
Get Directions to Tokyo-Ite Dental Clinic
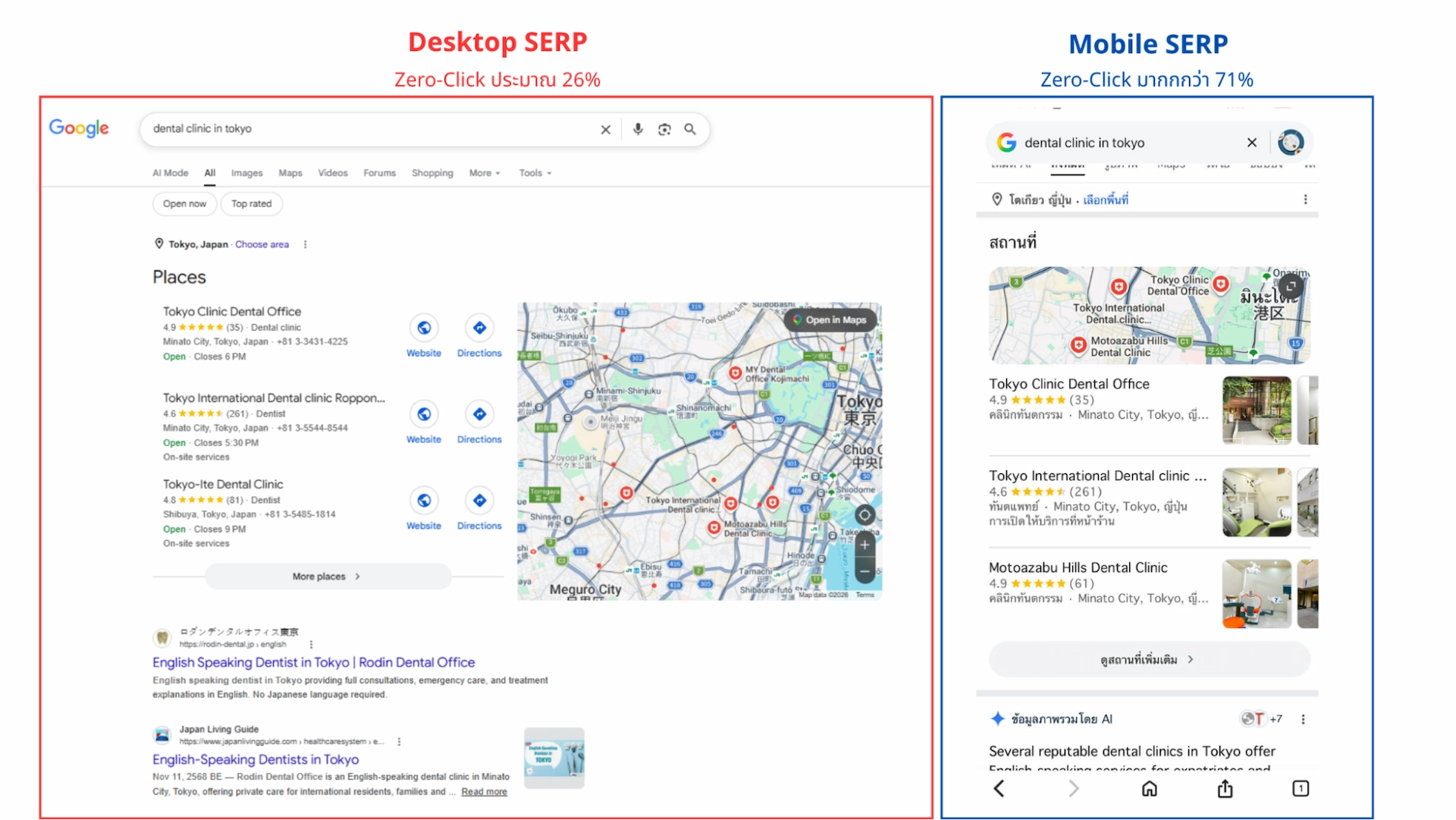479,509
